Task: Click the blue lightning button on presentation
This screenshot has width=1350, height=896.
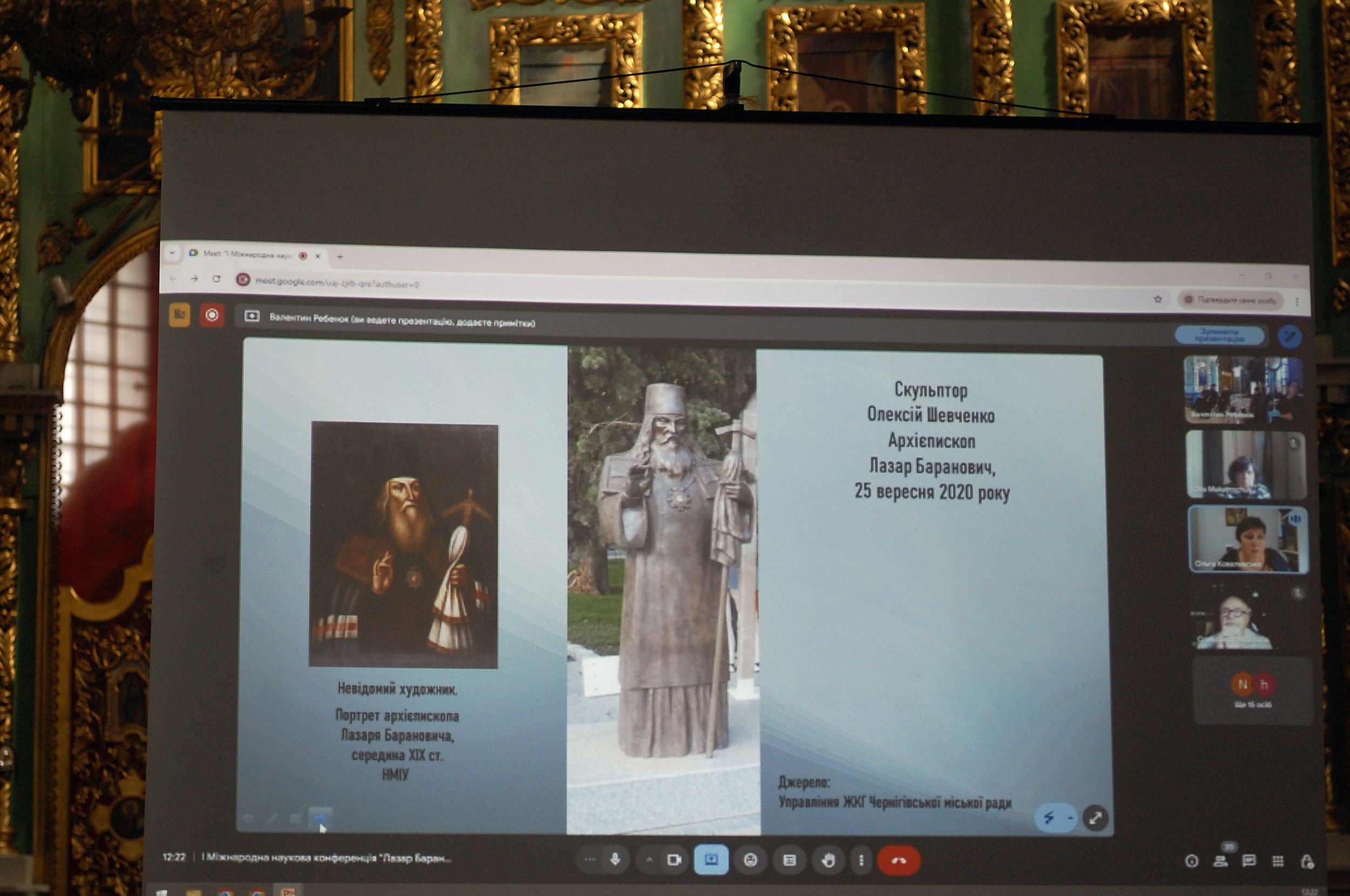Action: pyautogui.click(x=1055, y=818)
